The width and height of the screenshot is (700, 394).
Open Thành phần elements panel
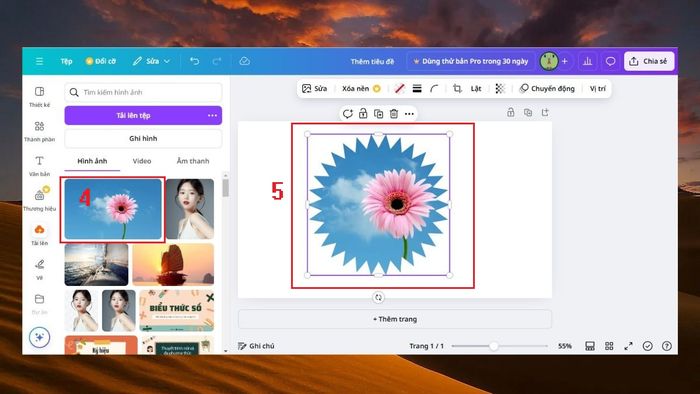pyautogui.click(x=39, y=131)
